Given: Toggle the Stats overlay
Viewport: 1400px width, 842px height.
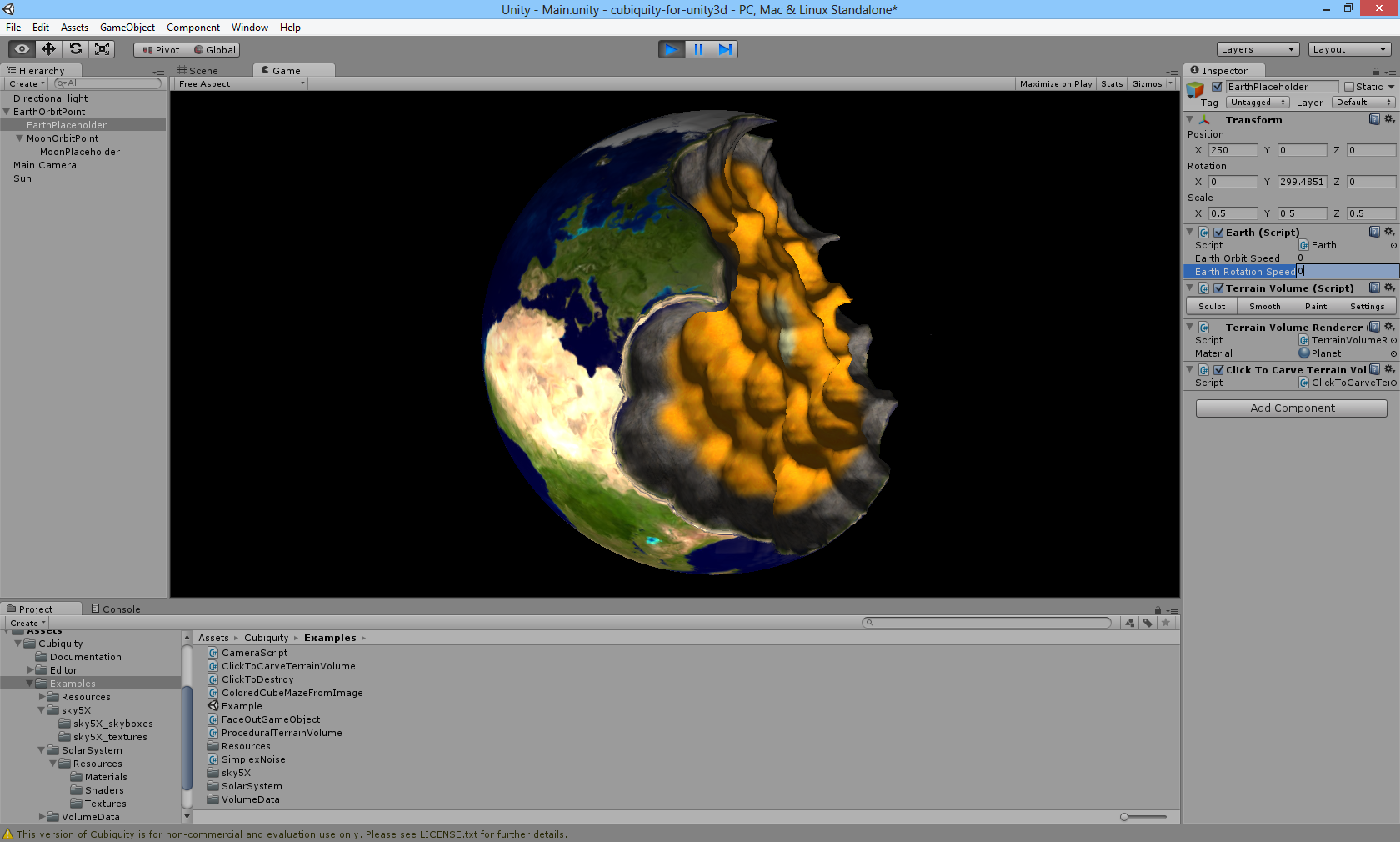Looking at the screenshot, I should point(1112,83).
